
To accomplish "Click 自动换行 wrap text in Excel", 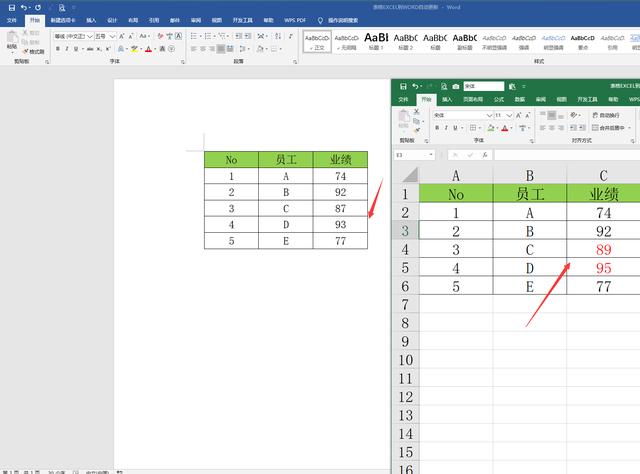I will 606,116.
